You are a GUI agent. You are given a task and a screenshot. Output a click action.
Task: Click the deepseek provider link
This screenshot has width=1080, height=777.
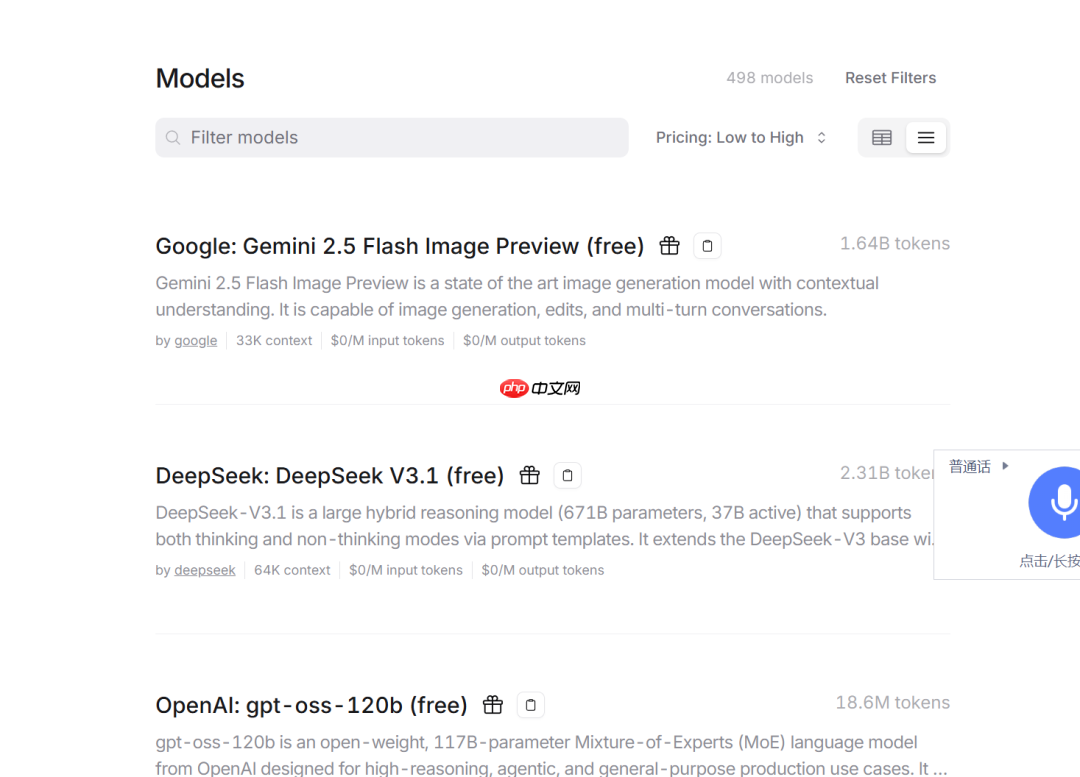[204, 570]
